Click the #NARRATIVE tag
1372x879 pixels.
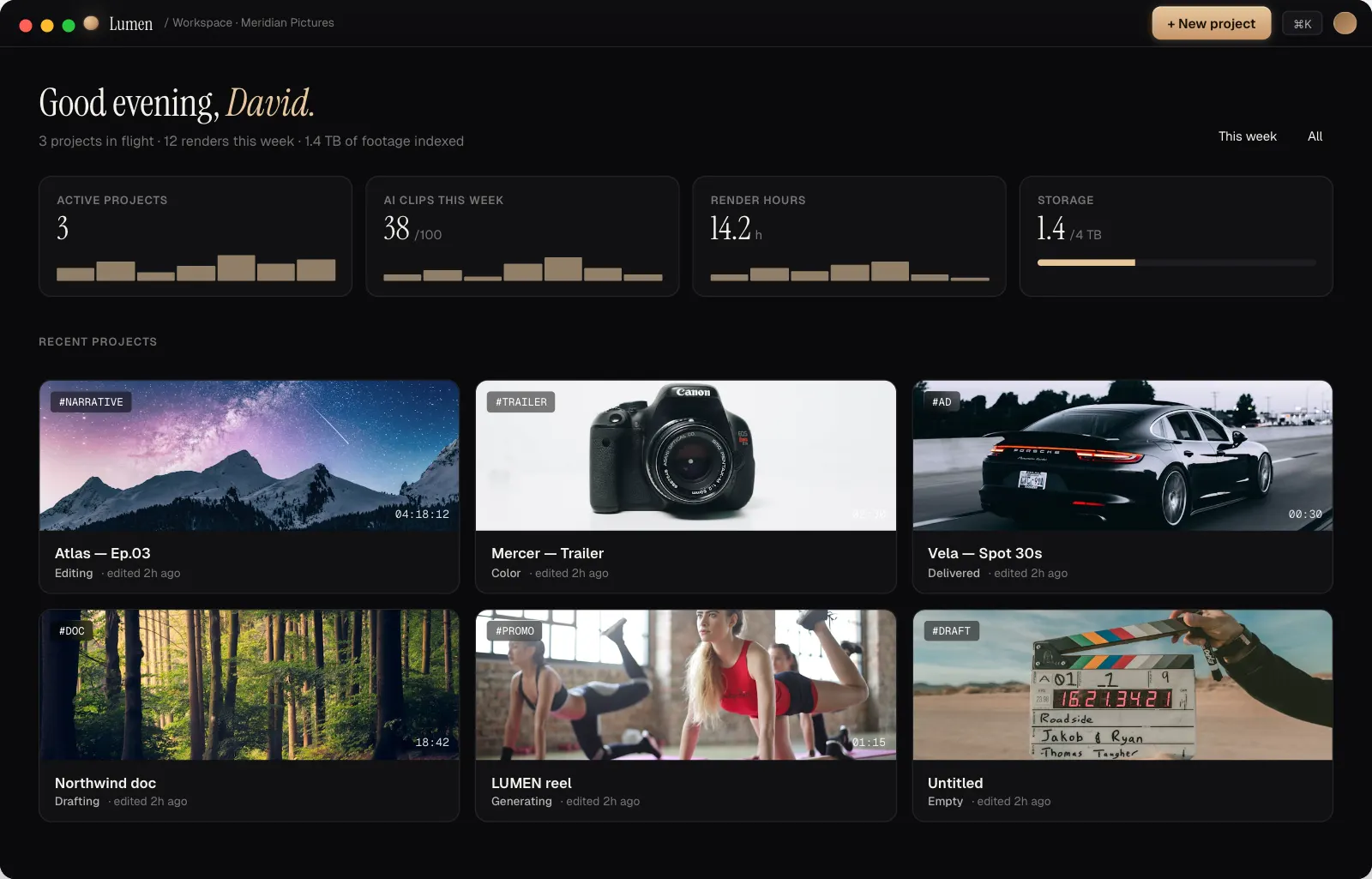click(x=91, y=402)
